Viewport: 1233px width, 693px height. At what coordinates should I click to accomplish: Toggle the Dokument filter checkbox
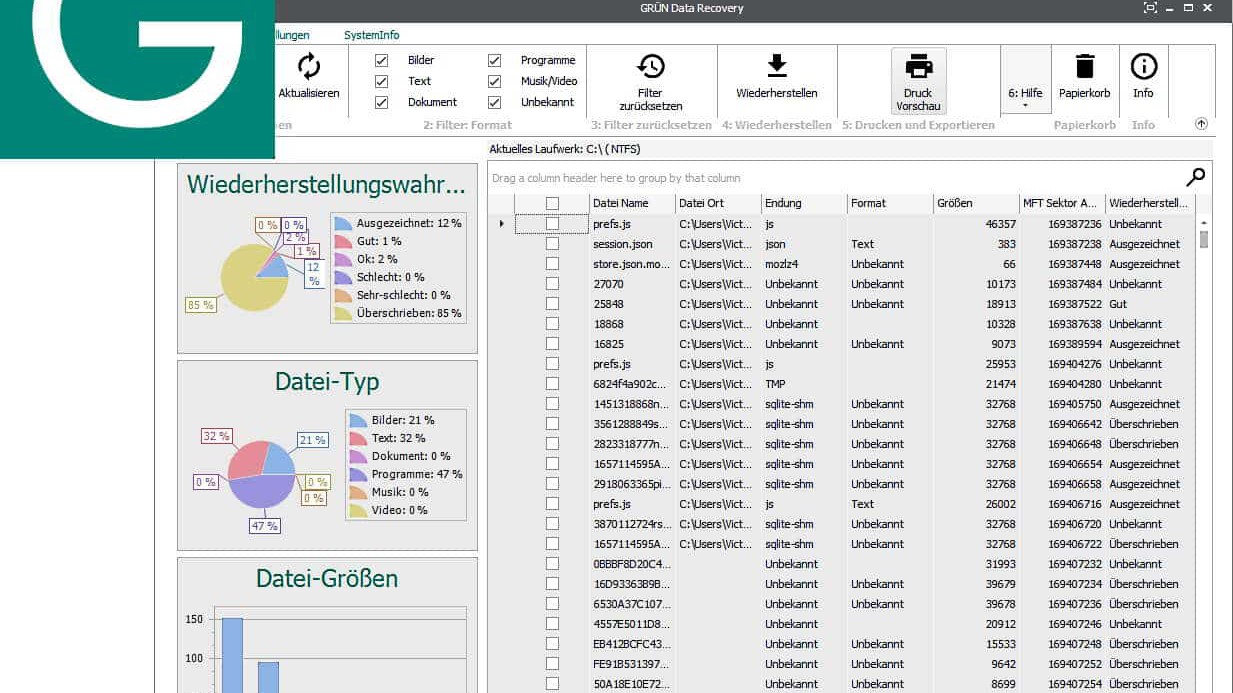pyautogui.click(x=381, y=102)
